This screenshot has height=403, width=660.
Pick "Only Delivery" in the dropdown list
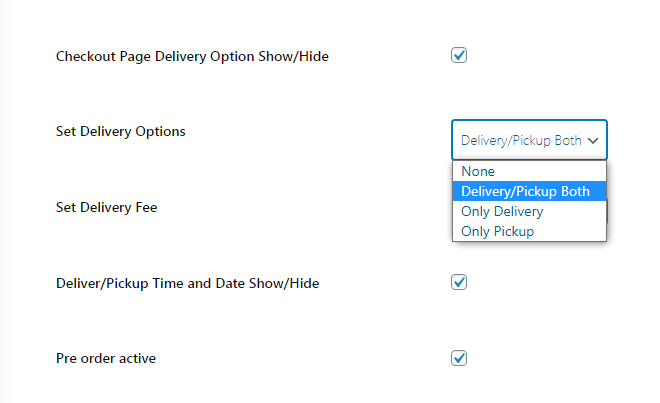[502, 211]
